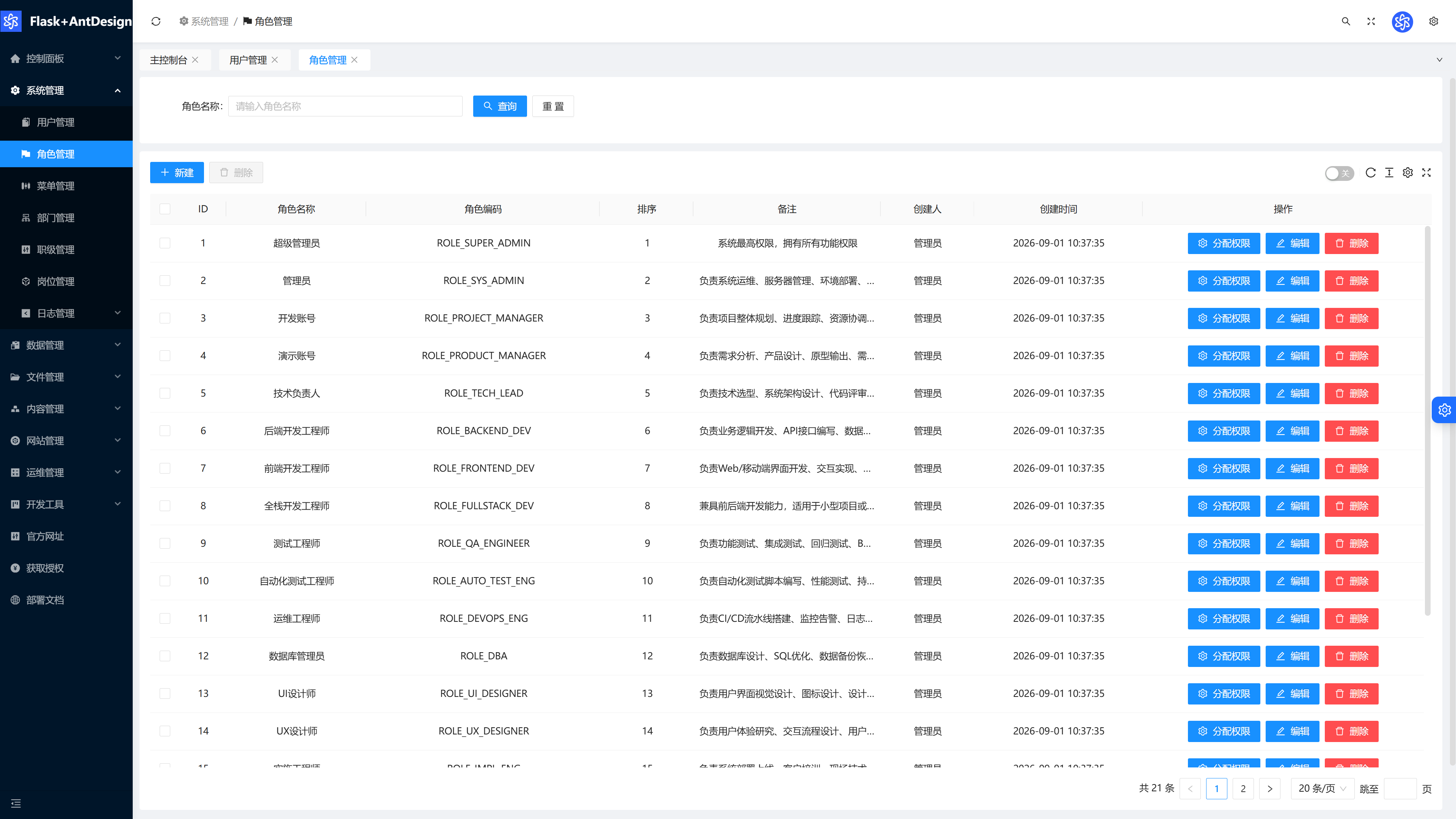Click the table fullscreen expand icon
The width and height of the screenshot is (1456, 819).
(1426, 173)
